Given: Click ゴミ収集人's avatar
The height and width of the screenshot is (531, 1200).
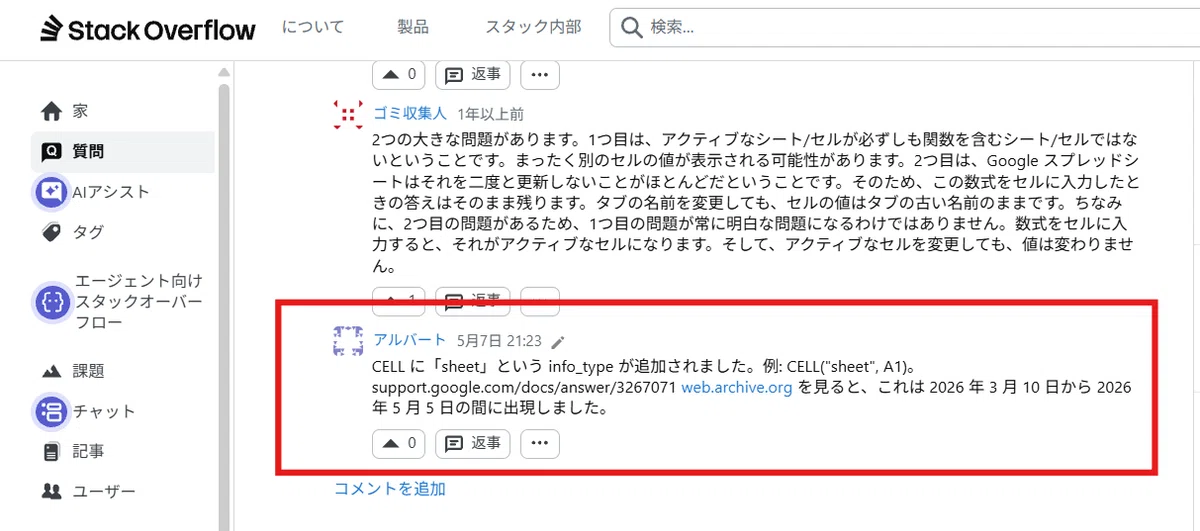Looking at the screenshot, I should (x=347, y=114).
